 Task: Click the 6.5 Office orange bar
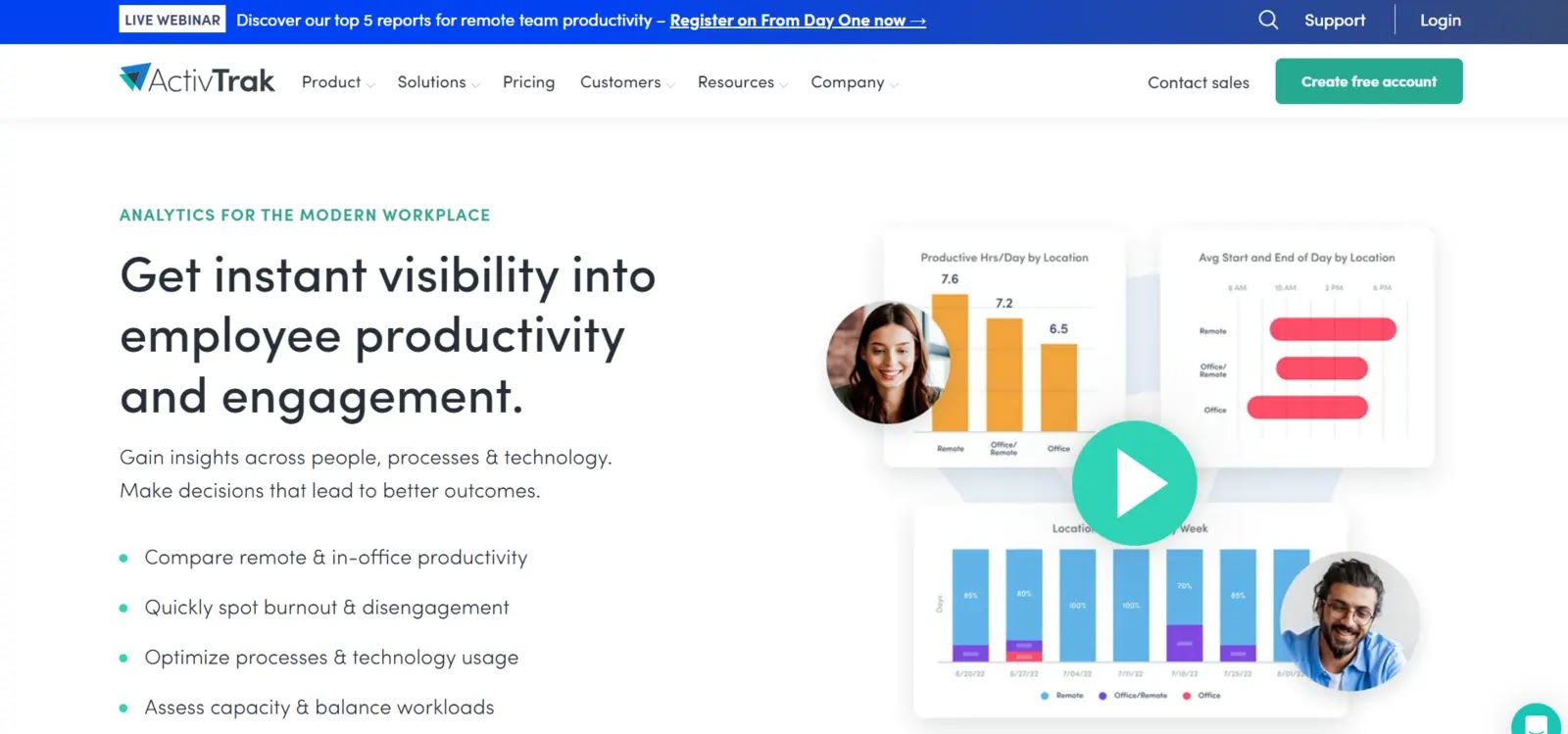[1058, 387]
